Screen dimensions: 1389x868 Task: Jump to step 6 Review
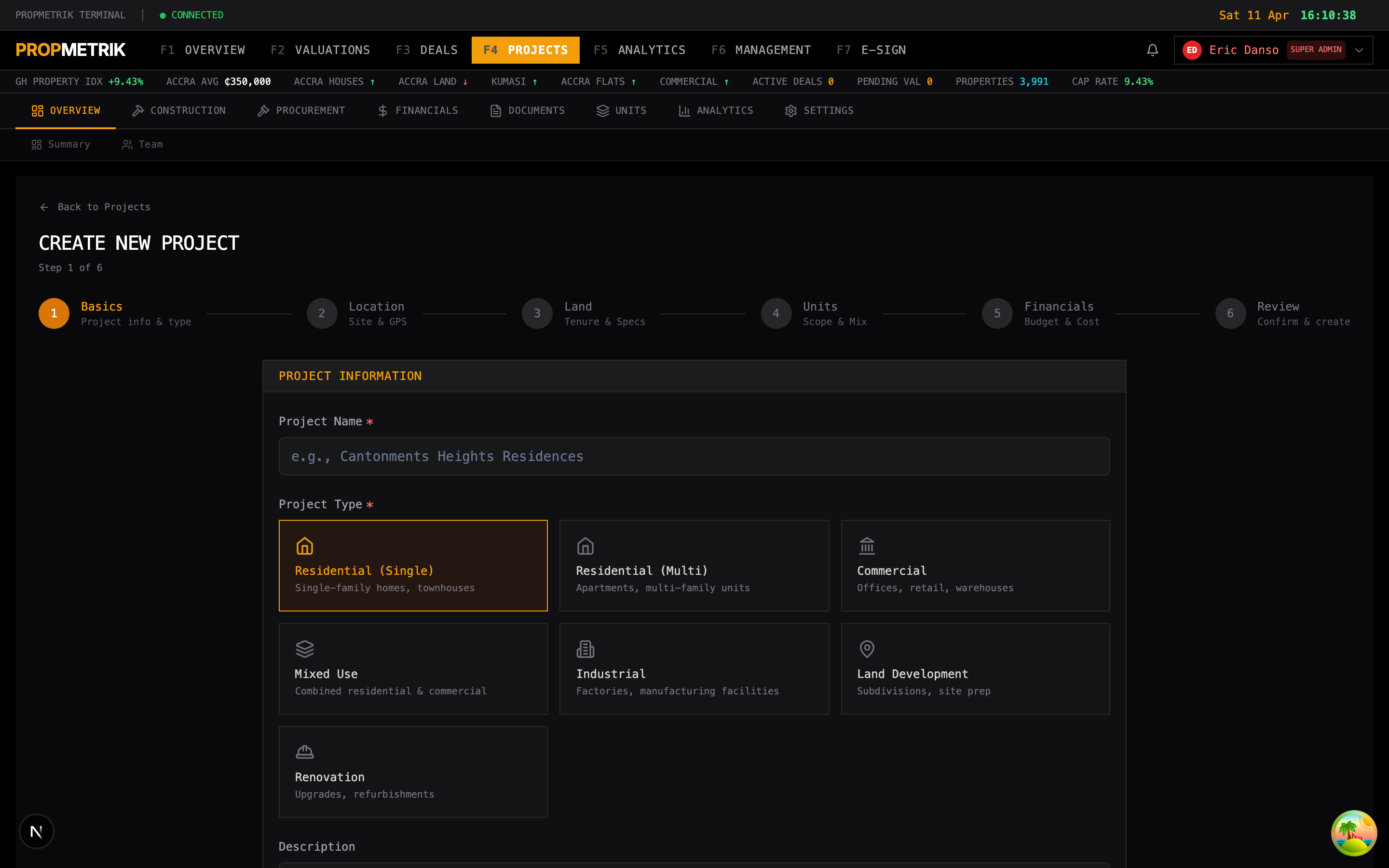pos(1282,313)
